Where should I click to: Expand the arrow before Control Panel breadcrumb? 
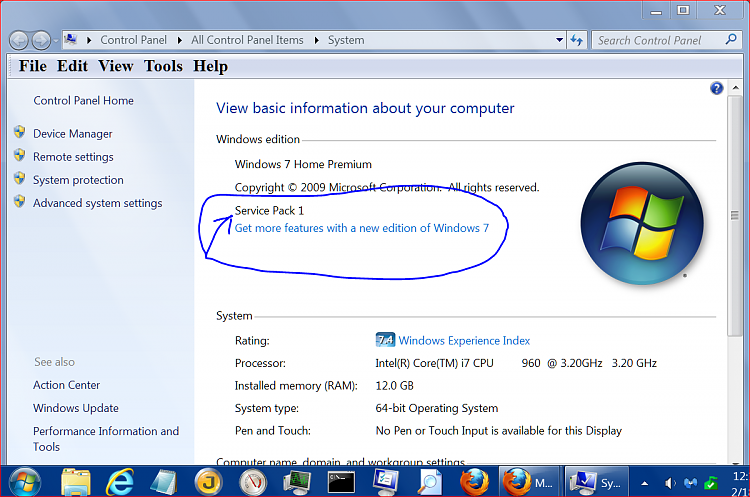click(x=89, y=40)
